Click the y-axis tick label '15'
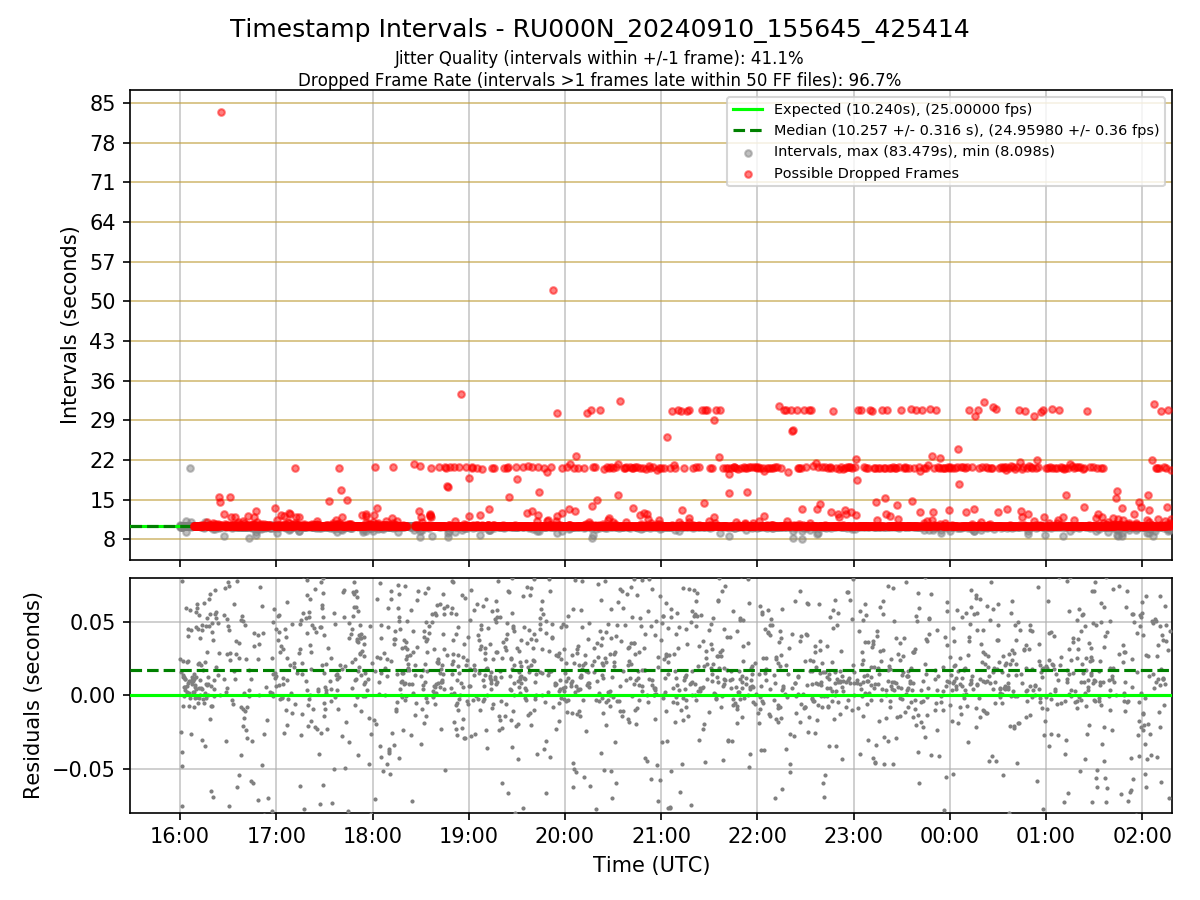The image size is (1200, 900). (104, 500)
